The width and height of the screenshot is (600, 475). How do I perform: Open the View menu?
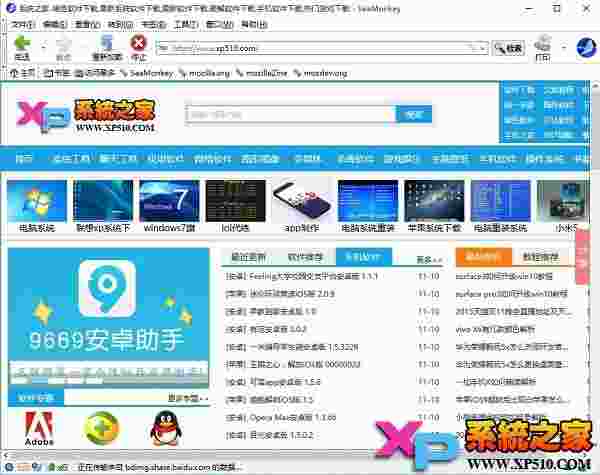point(88,25)
